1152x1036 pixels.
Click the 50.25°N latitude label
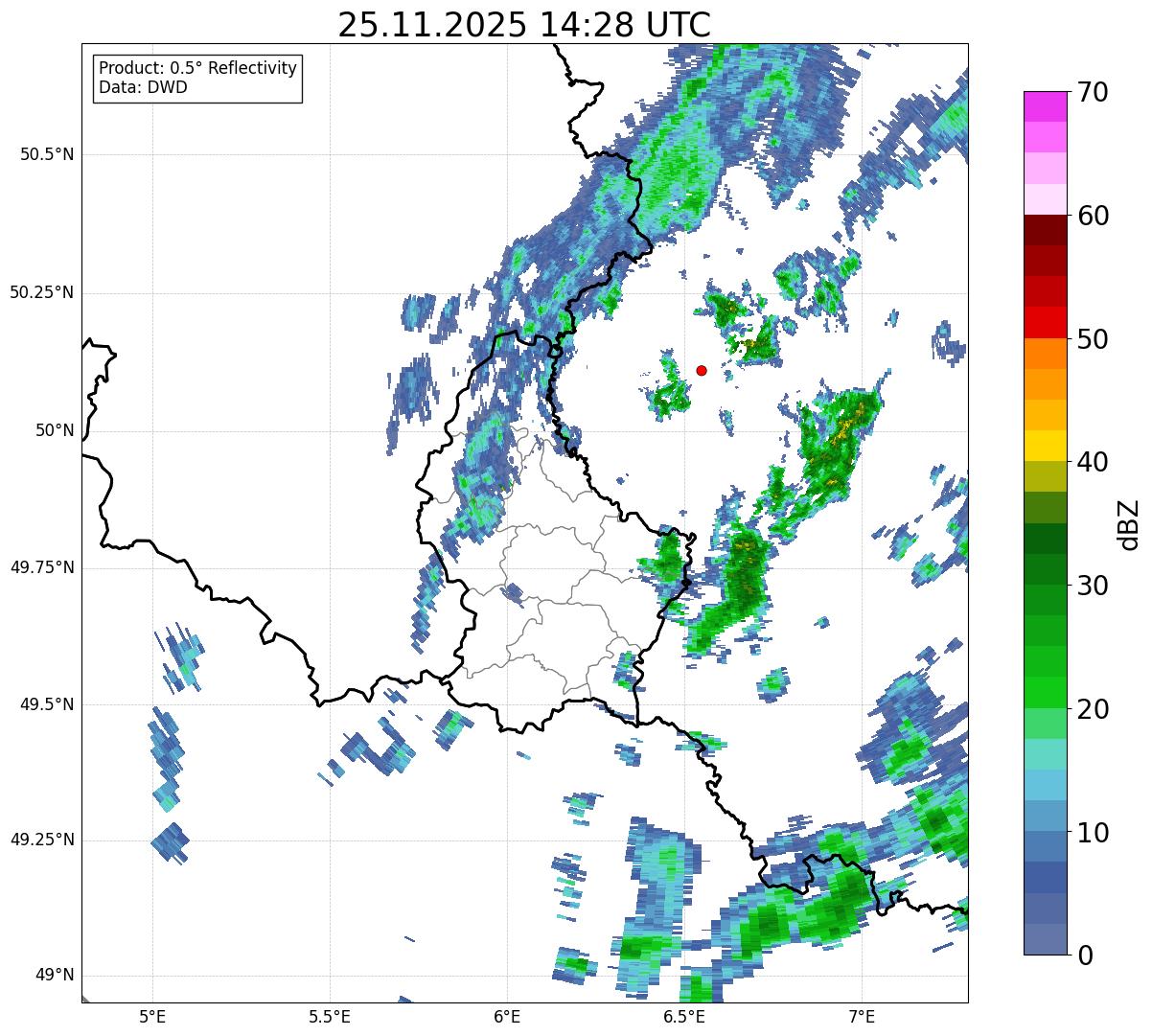[41, 292]
